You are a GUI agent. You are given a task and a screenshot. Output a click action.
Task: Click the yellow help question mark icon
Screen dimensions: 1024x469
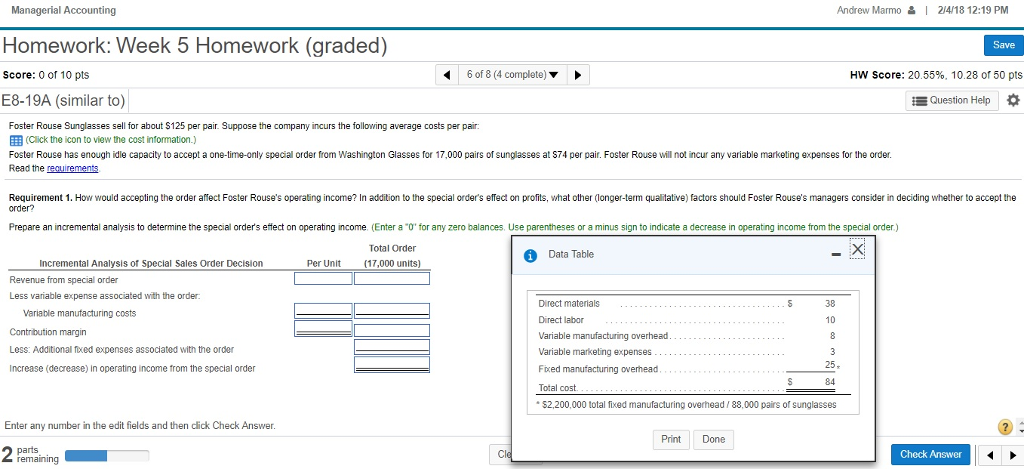point(1005,427)
